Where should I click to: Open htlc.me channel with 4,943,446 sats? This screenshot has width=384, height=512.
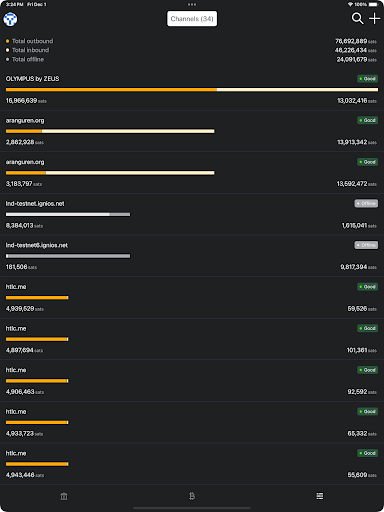[192, 464]
